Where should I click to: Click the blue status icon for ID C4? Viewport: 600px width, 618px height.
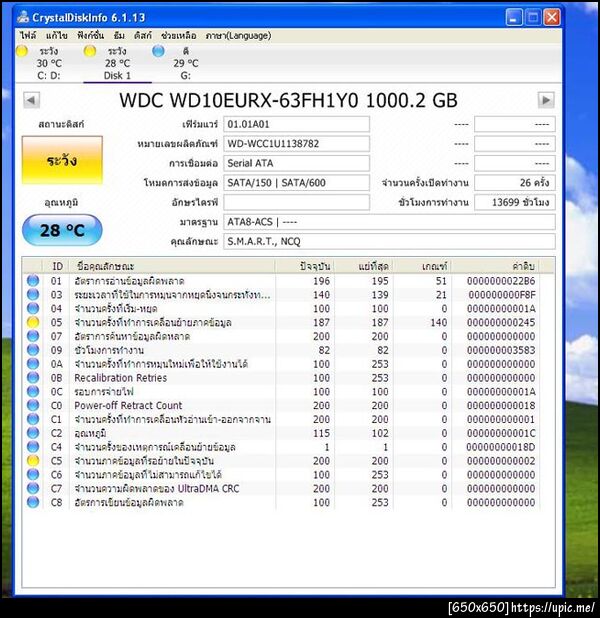point(33,447)
